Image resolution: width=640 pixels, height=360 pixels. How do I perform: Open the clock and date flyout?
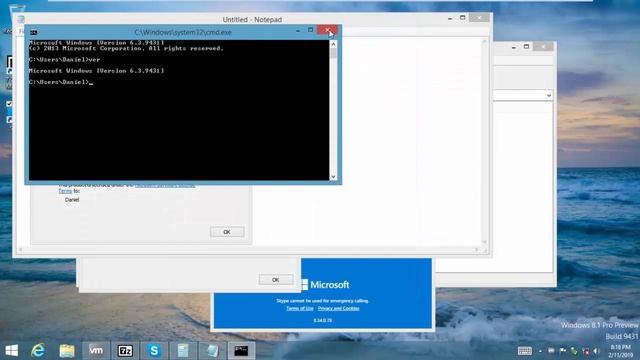pyautogui.click(x=620, y=351)
